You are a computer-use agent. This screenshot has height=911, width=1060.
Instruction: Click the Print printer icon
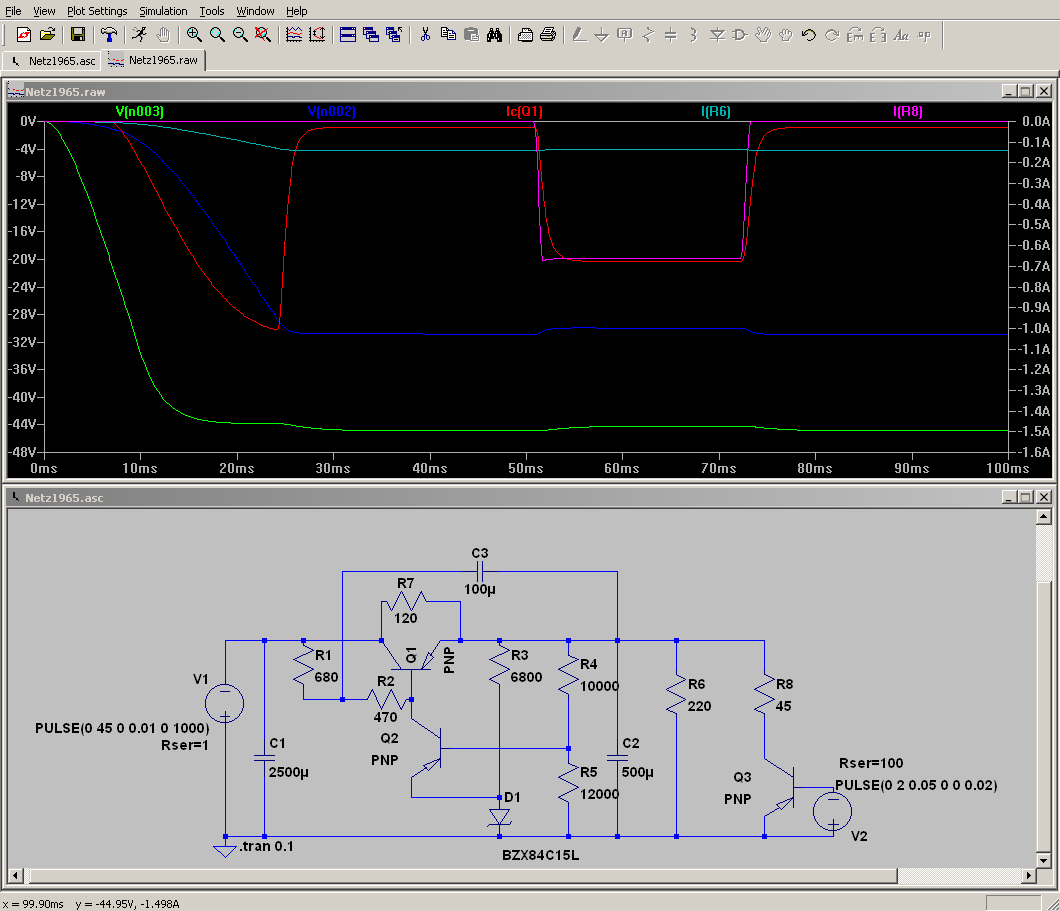pyautogui.click(x=548, y=34)
